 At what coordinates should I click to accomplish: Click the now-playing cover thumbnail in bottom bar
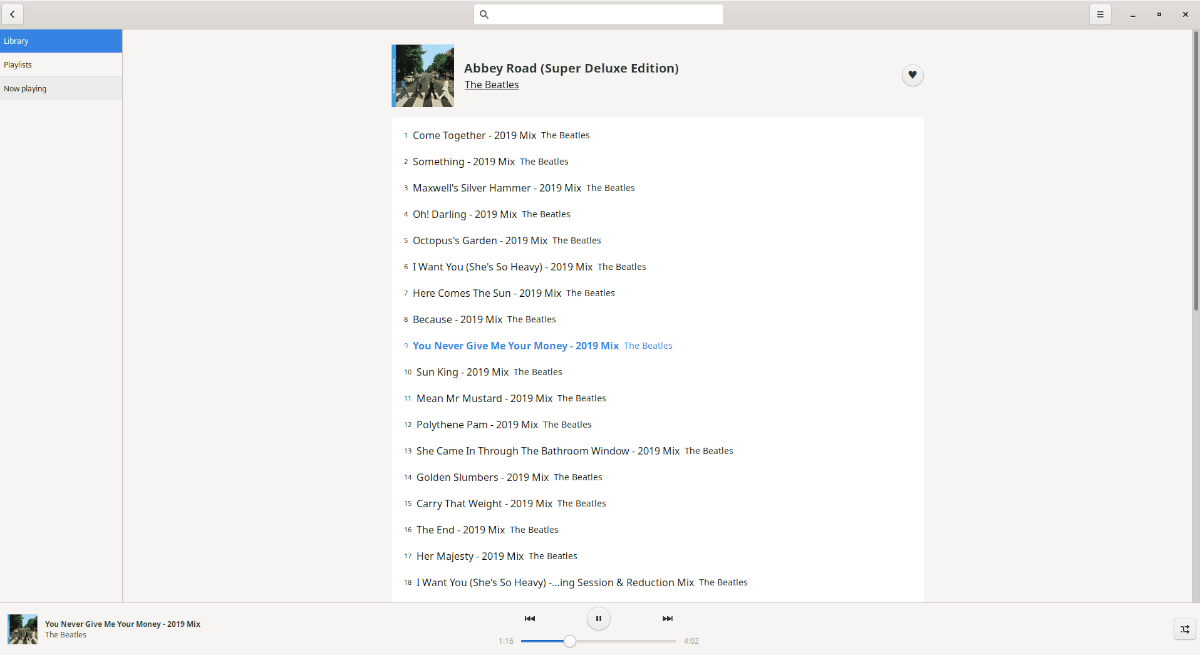point(23,629)
